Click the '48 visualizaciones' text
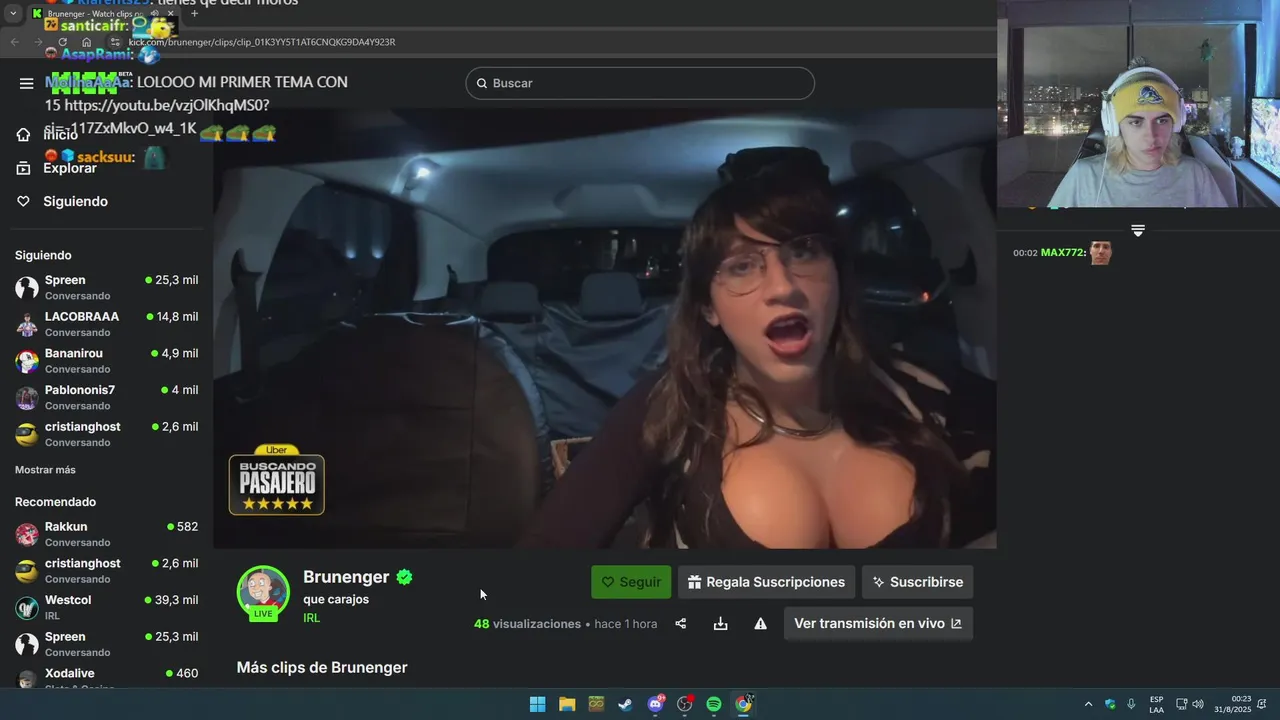1280x720 pixels. pos(527,624)
